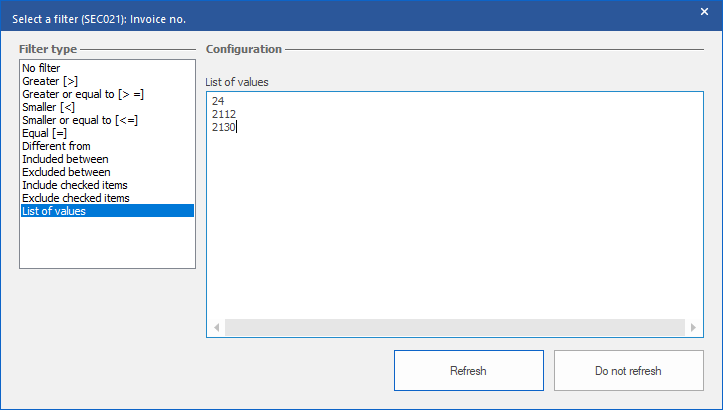The width and height of the screenshot is (723, 410).
Task: Pick the "Smaller [<]" filter type
Action: coord(48,107)
